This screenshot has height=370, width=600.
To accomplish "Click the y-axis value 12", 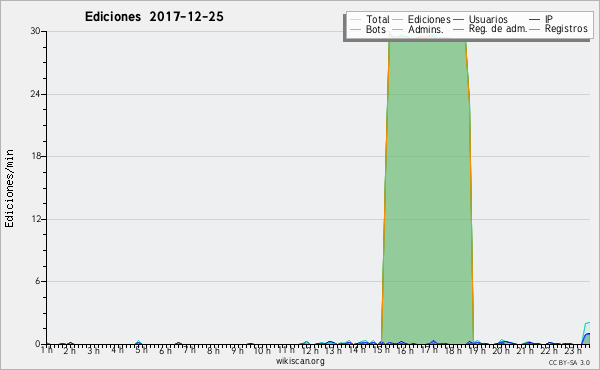I will (x=36, y=219).
